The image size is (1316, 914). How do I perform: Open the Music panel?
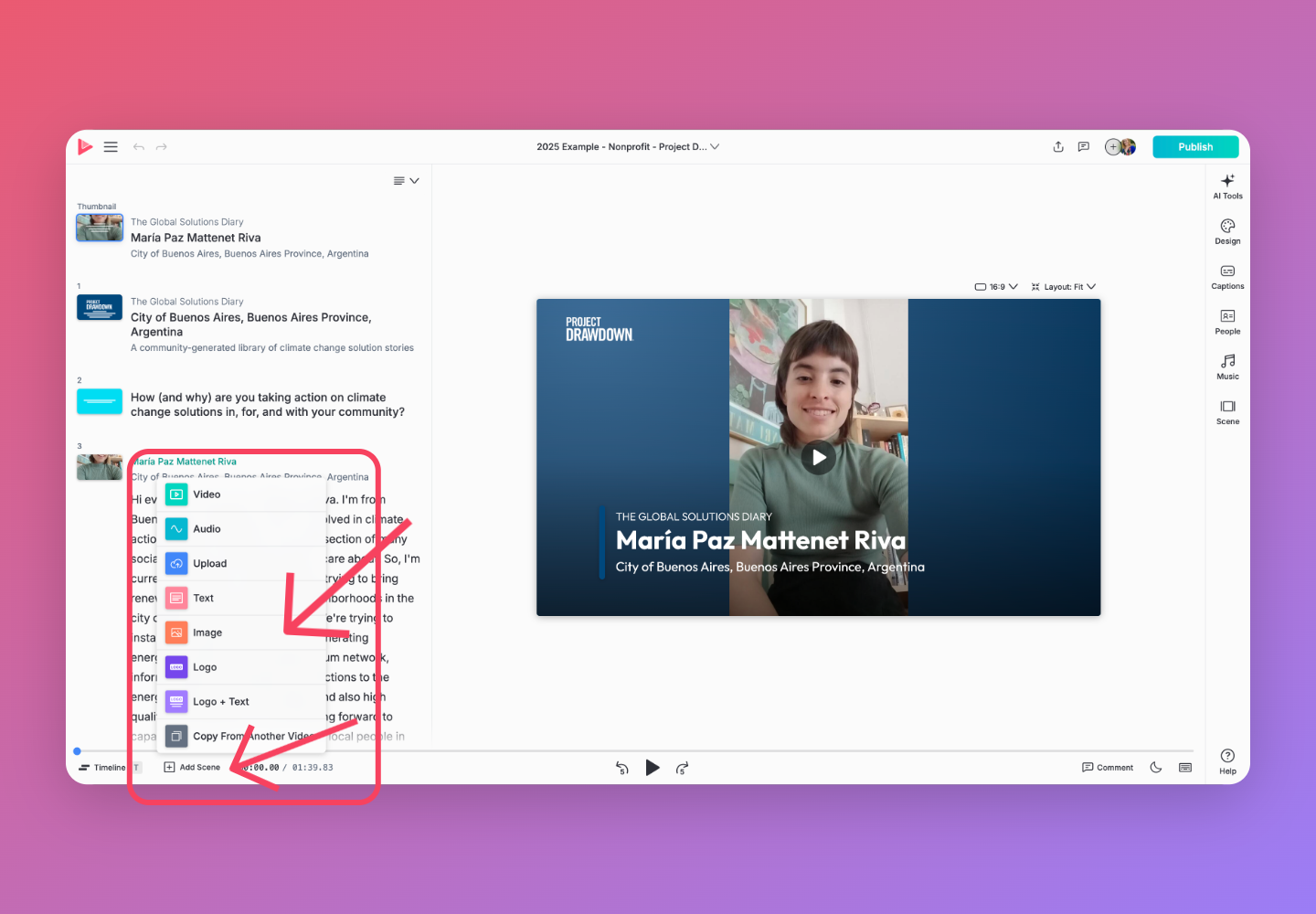coord(1227,367)
